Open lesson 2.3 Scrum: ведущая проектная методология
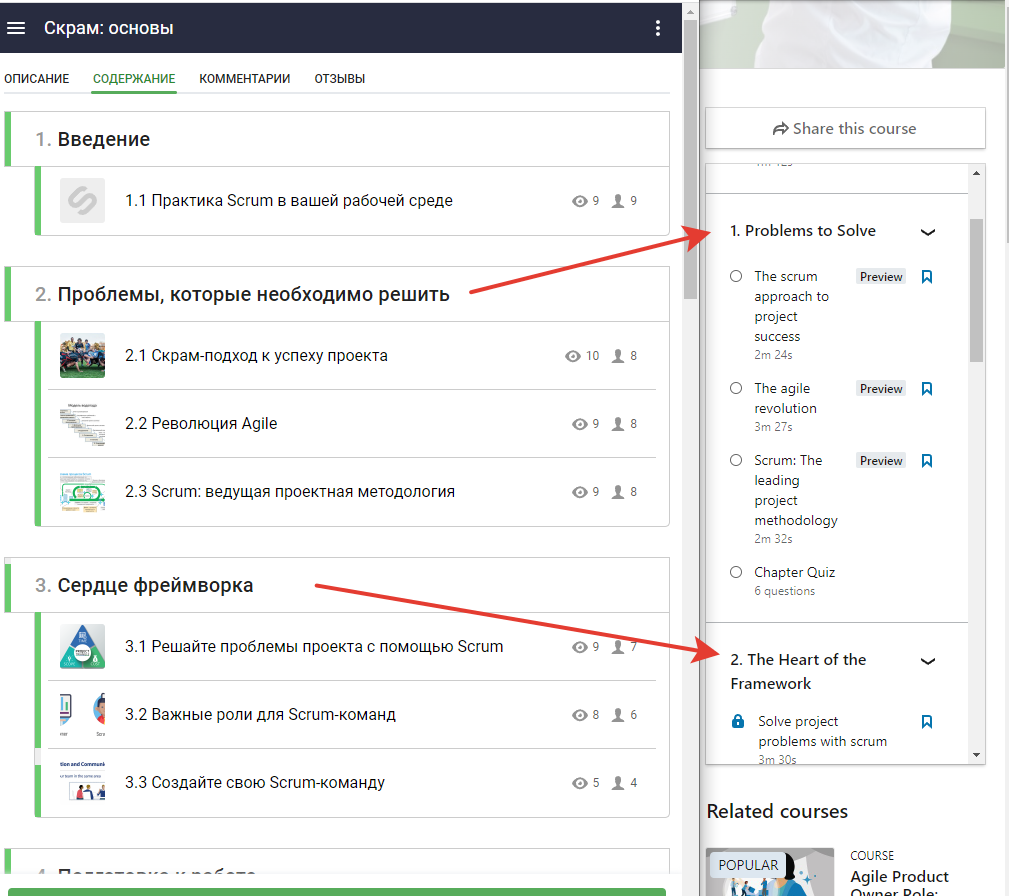1009x896 pixels. tap(290, 492)
